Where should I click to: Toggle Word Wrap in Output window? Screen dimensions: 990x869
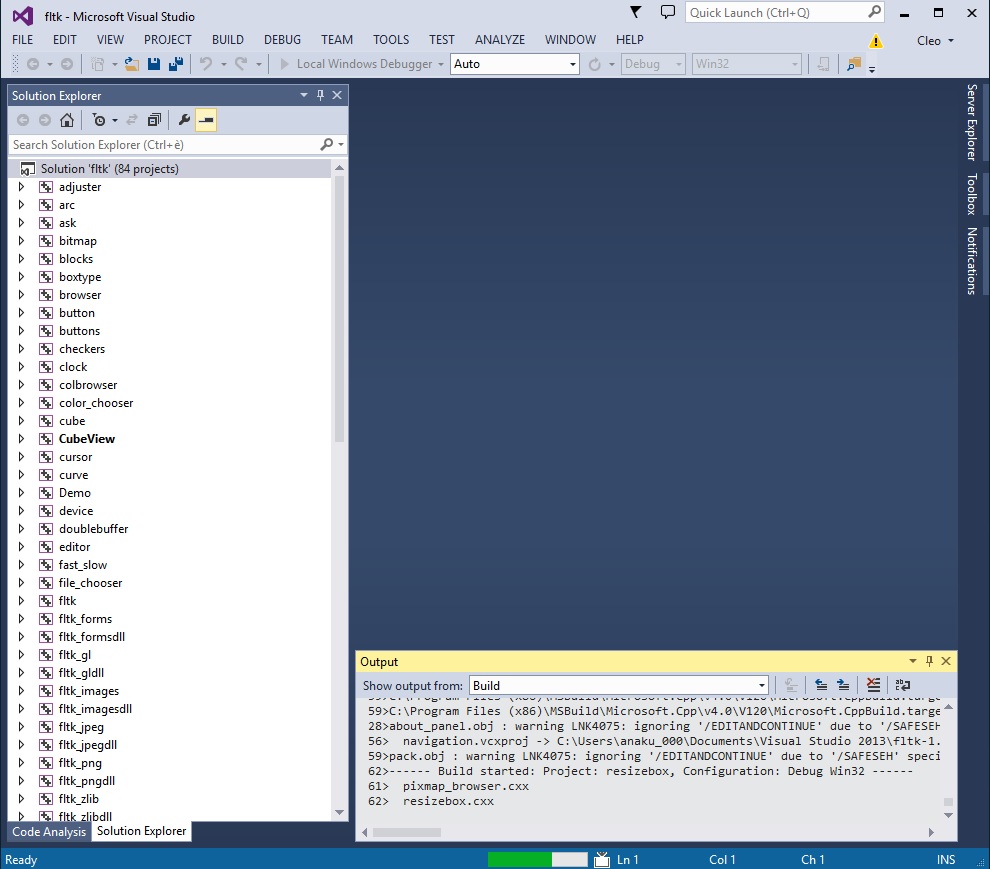tap(903, 685)
